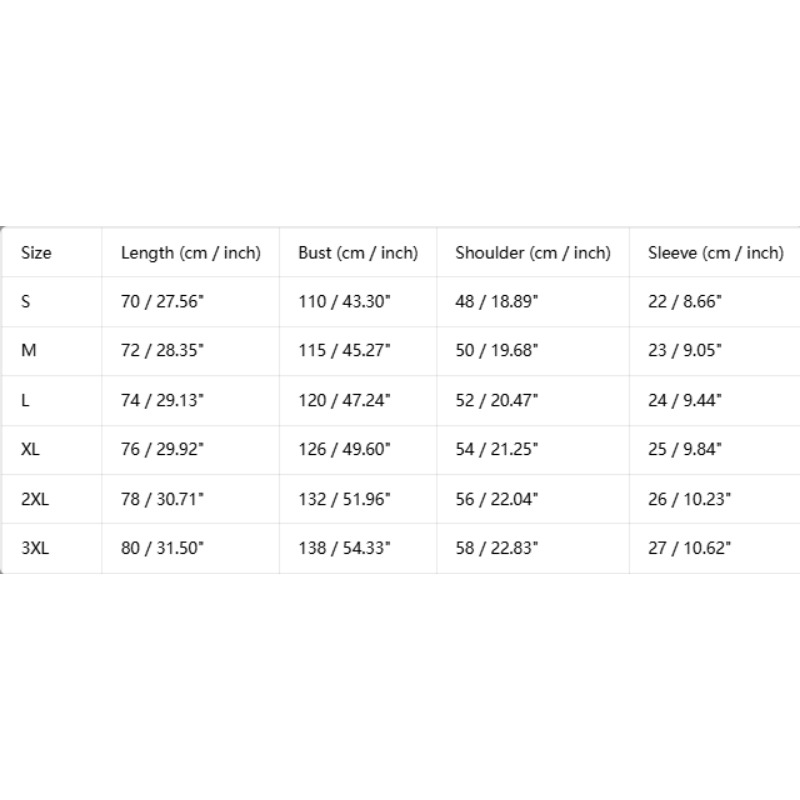Image resolution: width=800 pixels, height=800 pixels.
Task: Select the 126 / 49.60" bust cell
Action: [344, 449]
